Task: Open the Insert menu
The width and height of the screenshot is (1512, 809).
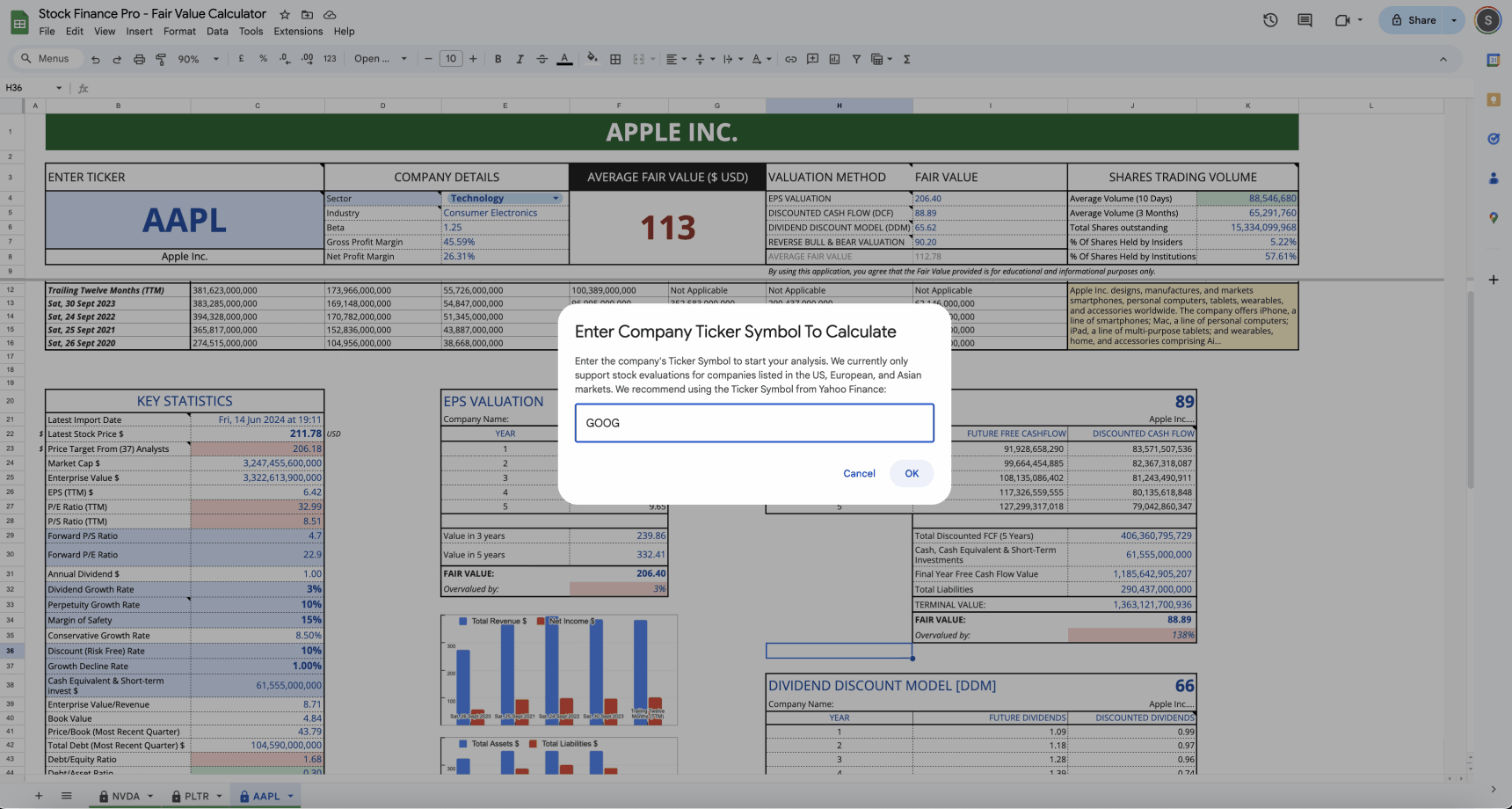Action: point(139,31)
